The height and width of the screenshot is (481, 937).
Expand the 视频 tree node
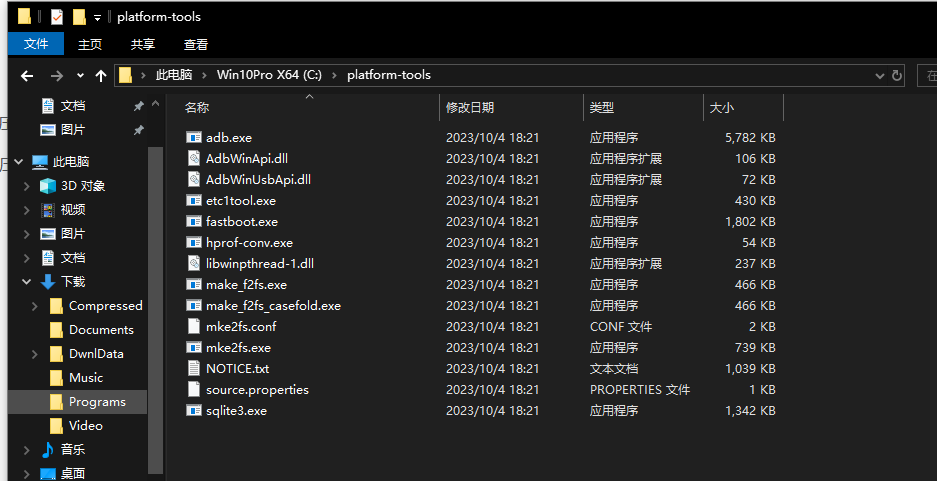pos(27,210)
